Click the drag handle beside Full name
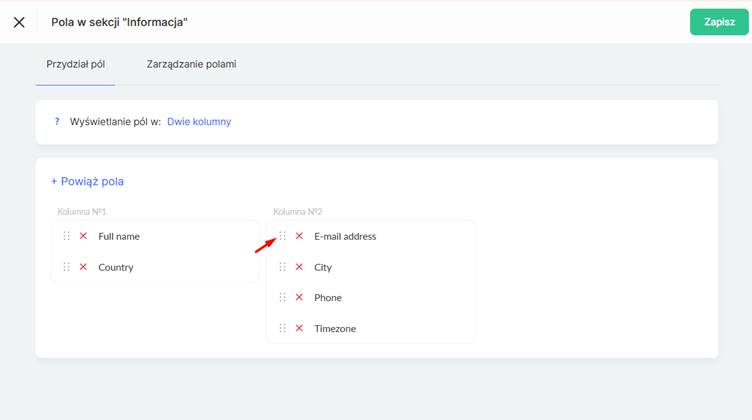This screenshot has width=752, height=420. 67,236
